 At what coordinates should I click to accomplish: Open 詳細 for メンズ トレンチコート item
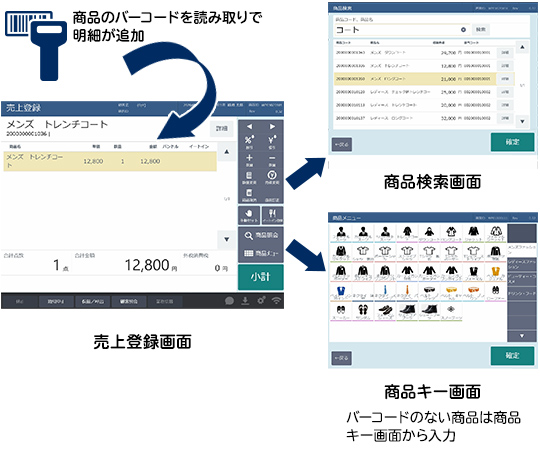pos(221,128)
